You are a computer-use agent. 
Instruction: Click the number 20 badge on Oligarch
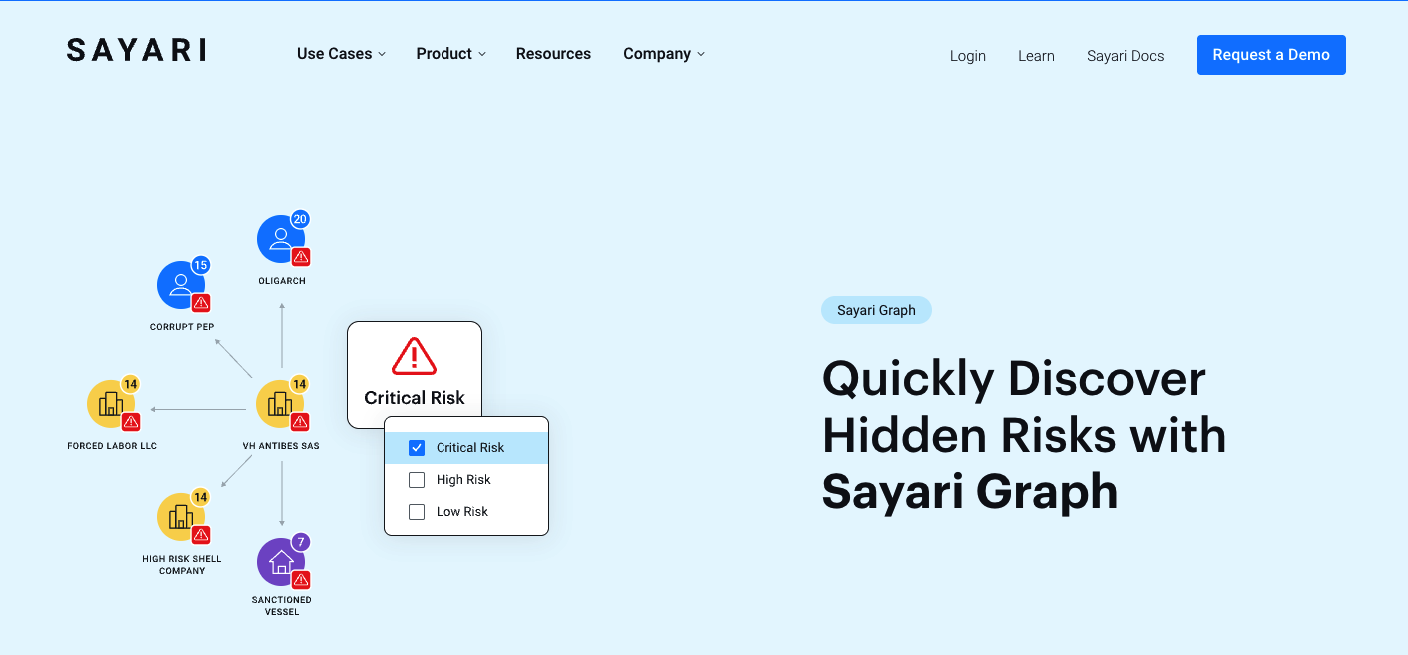coord(300,219)
